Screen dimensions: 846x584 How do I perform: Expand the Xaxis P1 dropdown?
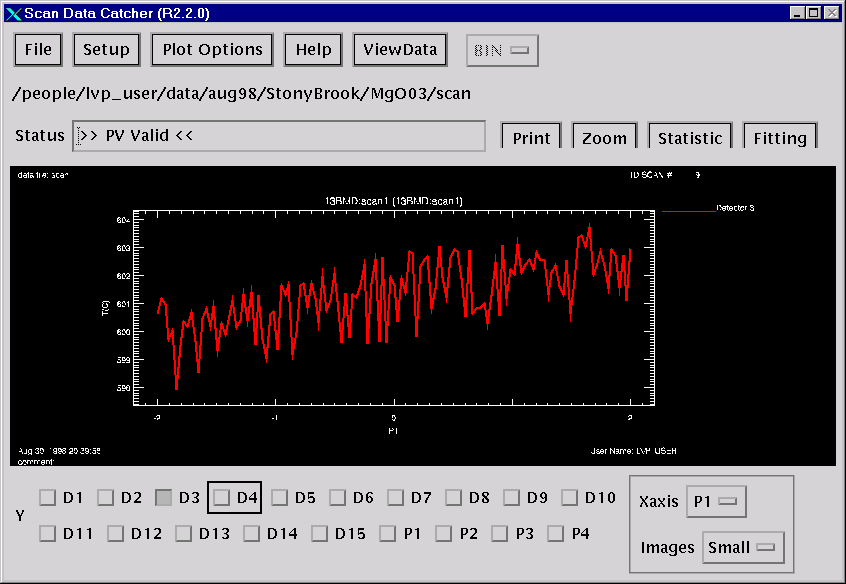click(x=716, y=502)
